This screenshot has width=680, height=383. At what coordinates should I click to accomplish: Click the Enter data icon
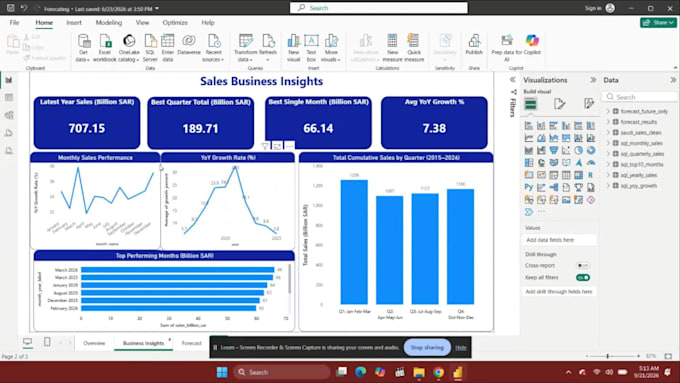[167, 41]
